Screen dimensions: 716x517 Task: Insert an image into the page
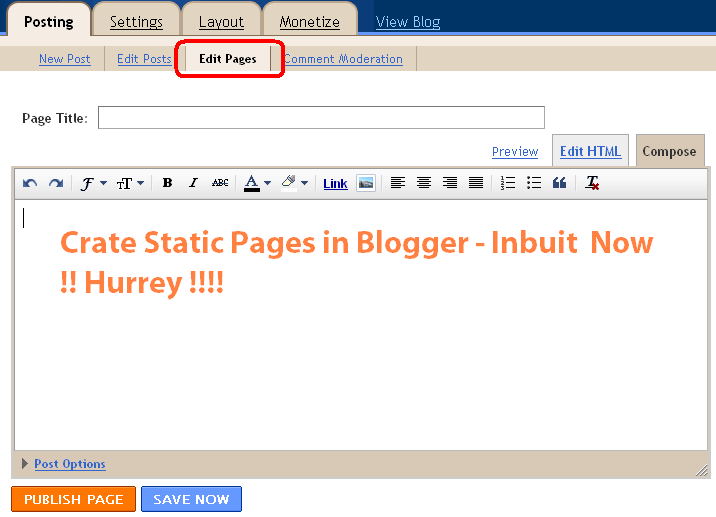(x=366, y=183)
